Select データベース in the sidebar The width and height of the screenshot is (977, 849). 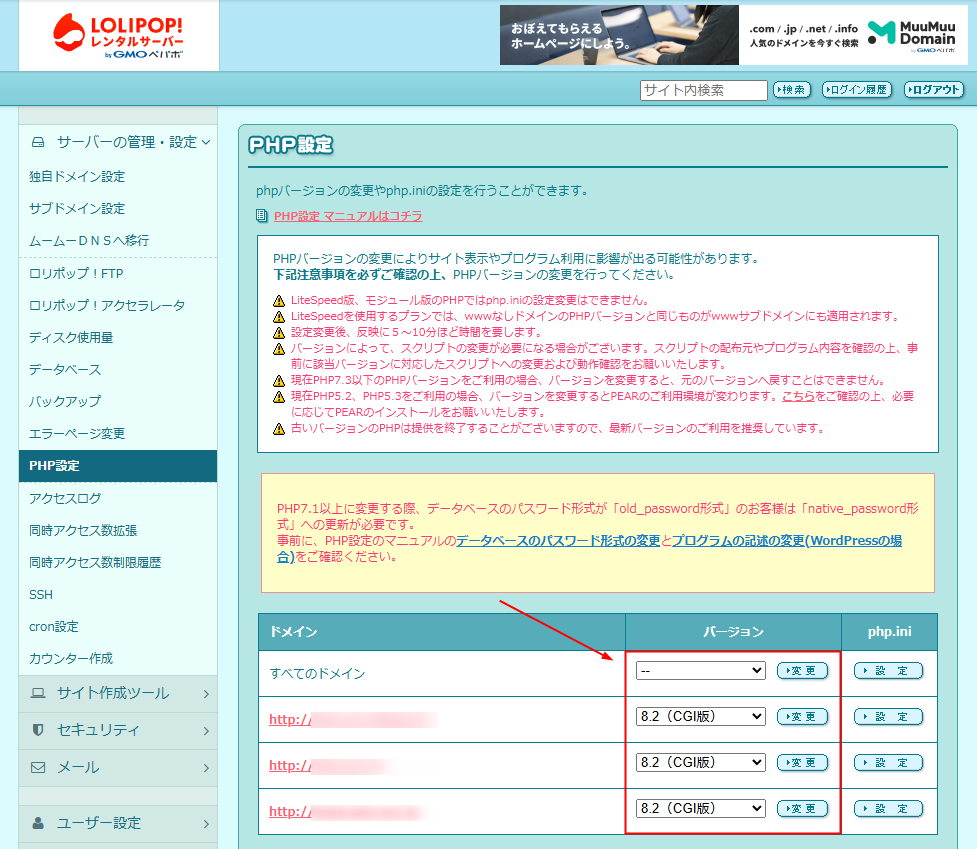coord(65,369)
